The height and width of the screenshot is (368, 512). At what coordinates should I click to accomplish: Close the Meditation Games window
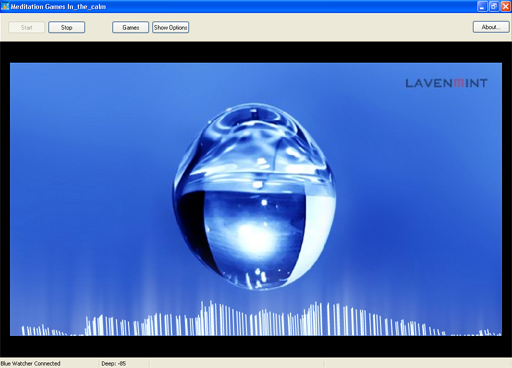(506, 6)
